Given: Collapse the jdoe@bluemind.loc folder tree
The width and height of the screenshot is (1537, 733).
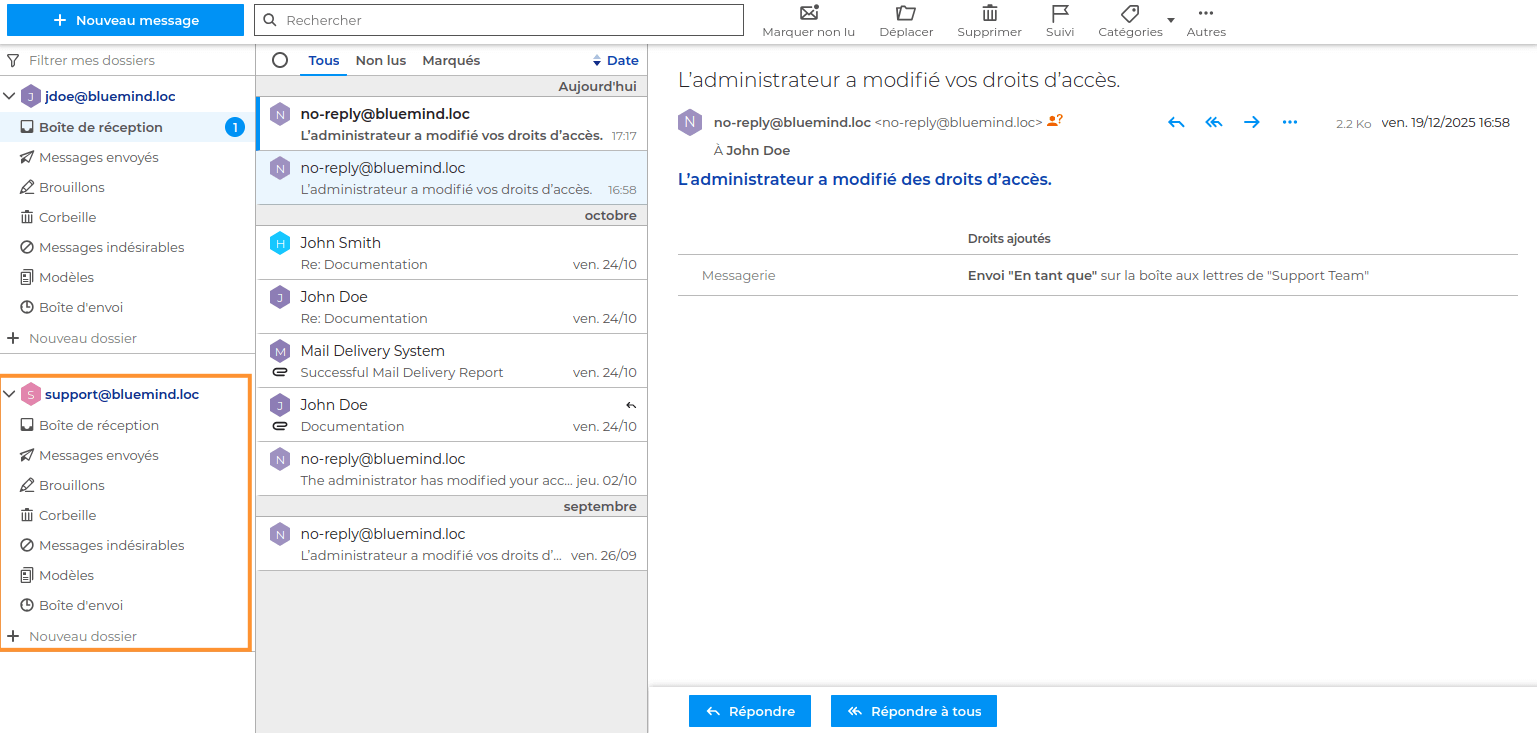Looking at the screenshot, I should point(10,97).
